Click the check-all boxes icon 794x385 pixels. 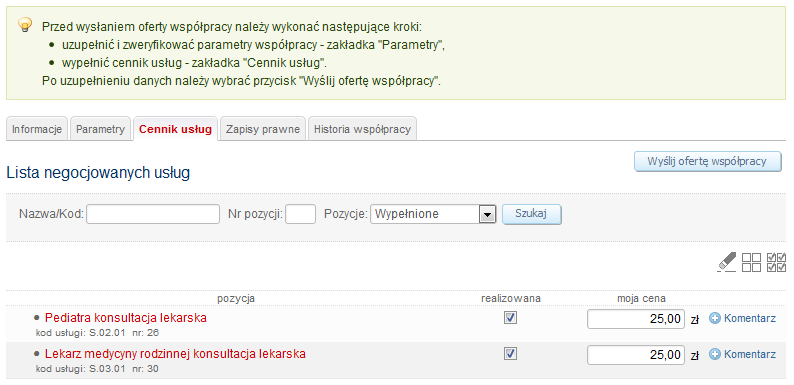coord(777,262)
